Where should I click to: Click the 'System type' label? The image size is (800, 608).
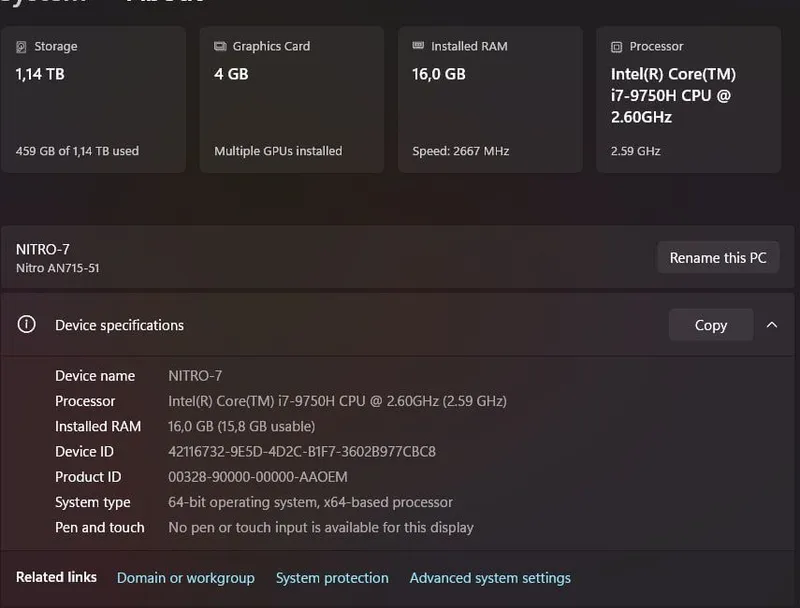pyautogui.click(x=93, y=502)
